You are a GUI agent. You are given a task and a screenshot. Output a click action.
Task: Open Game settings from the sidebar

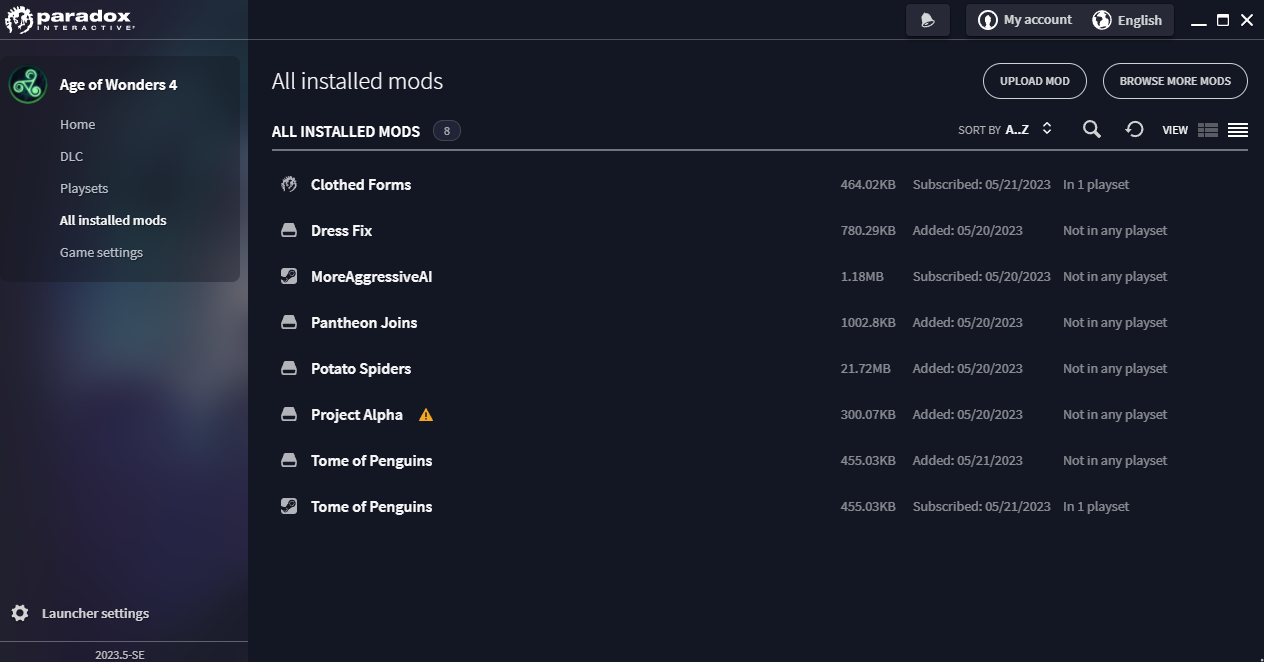tap(101, 253)
